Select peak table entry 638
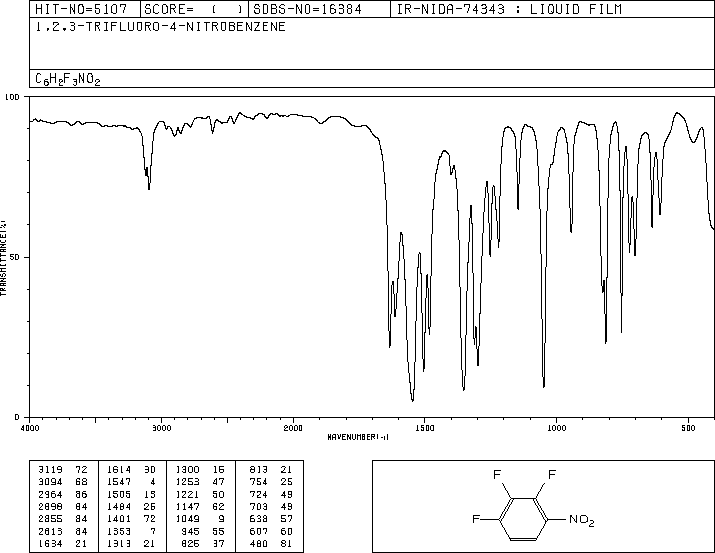Screen dimensions: 715x553 (259, 519)
